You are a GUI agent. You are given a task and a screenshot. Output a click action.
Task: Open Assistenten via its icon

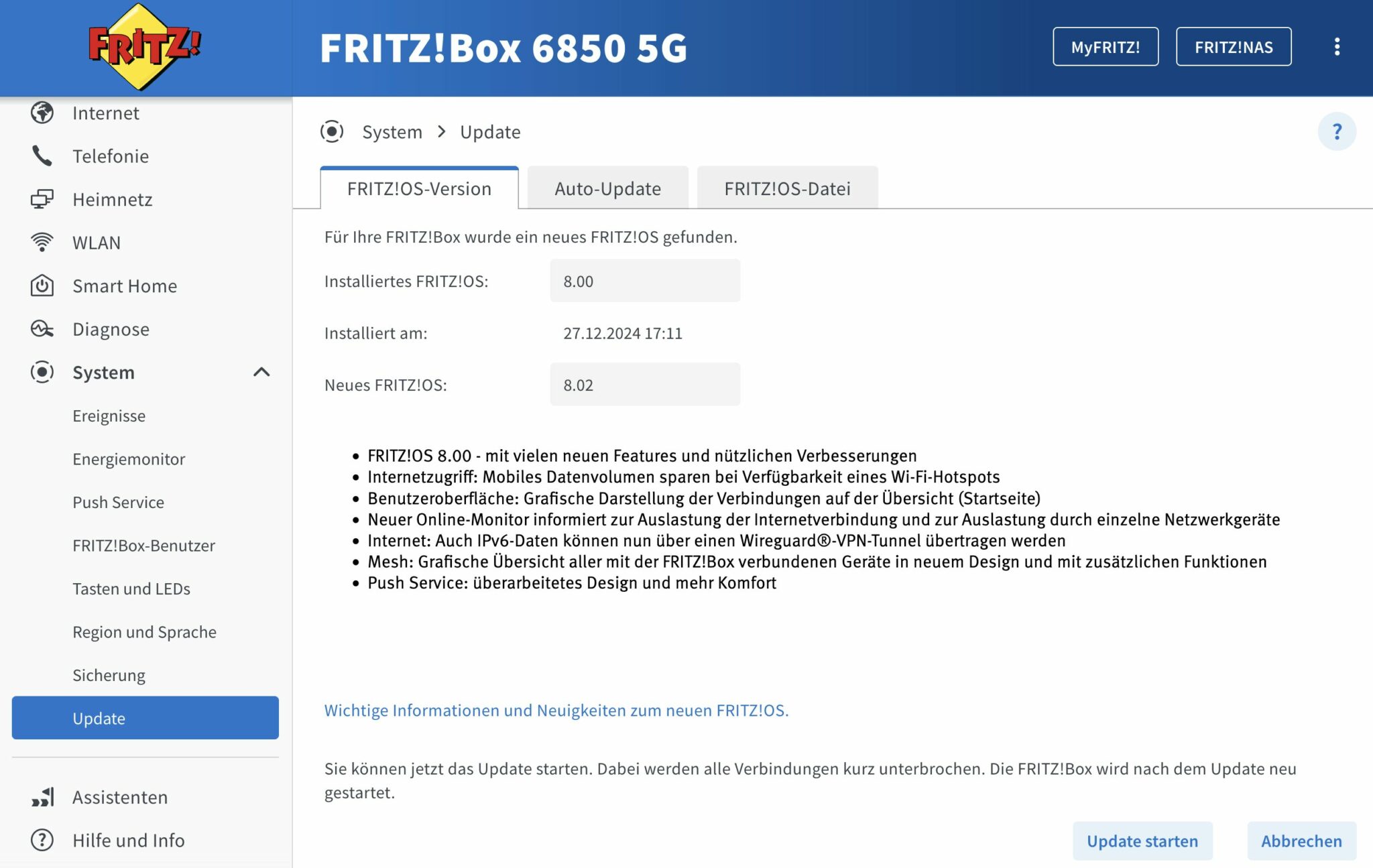coord(42,797)
